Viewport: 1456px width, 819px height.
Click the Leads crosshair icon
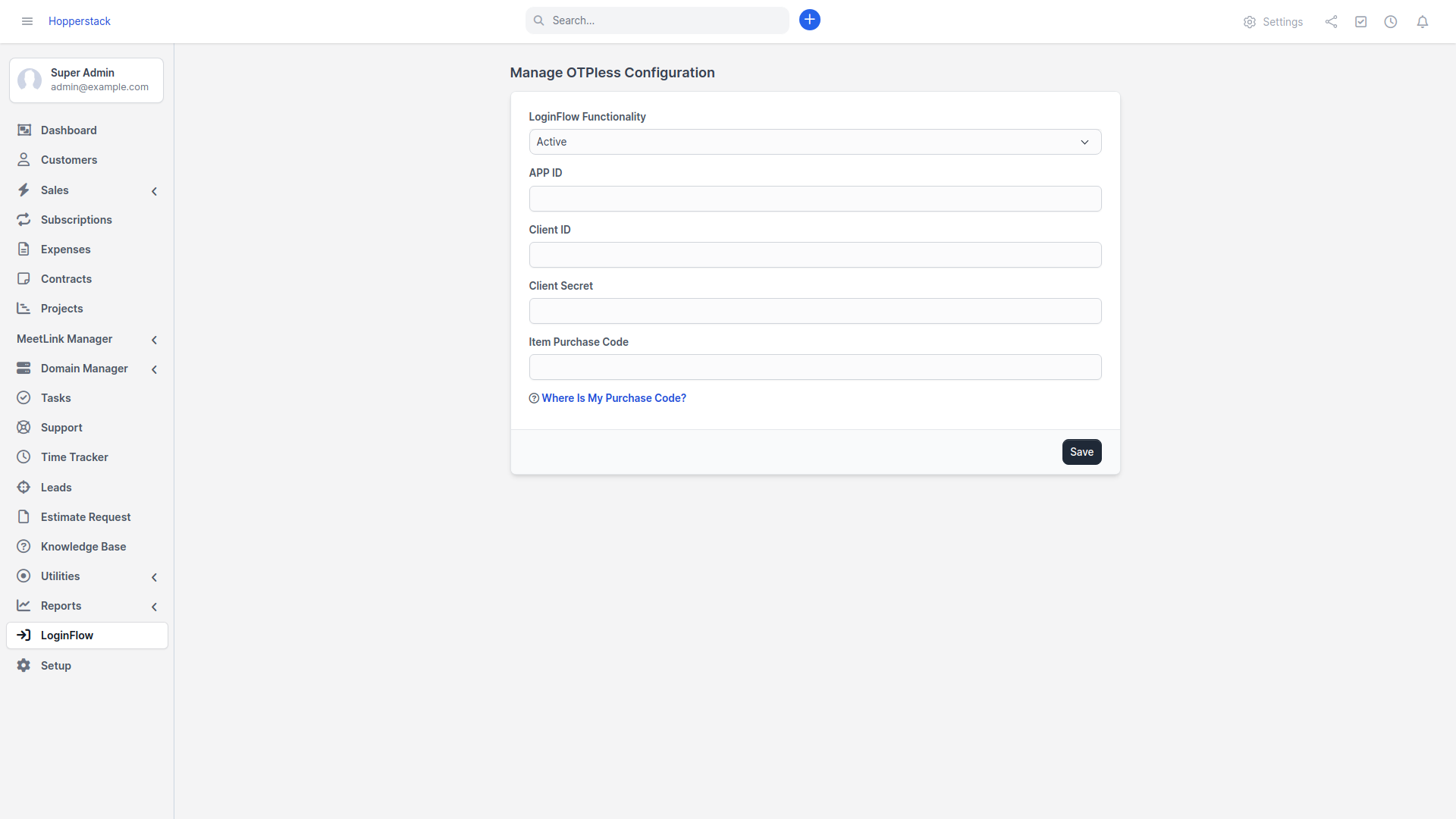point(24,488)
